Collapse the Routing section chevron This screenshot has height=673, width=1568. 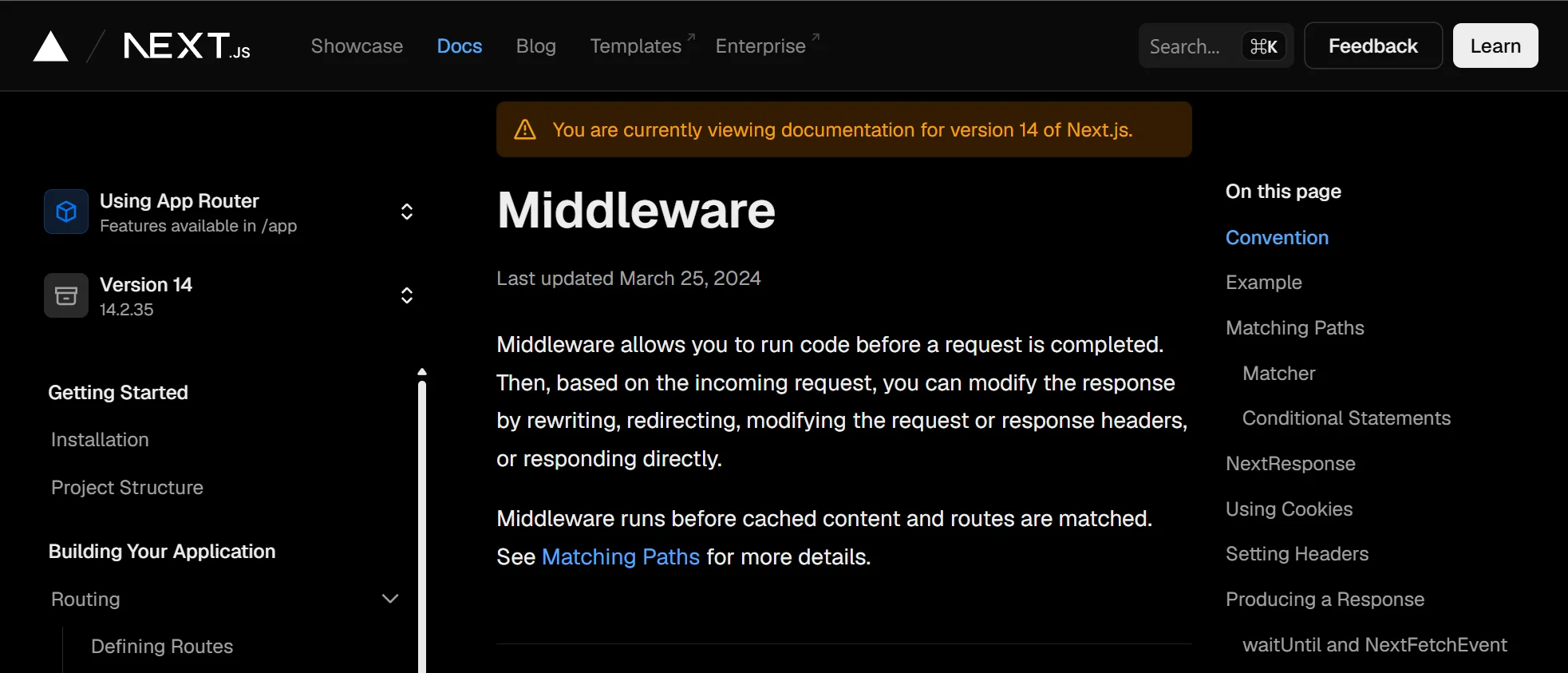(x=390, y=599)
